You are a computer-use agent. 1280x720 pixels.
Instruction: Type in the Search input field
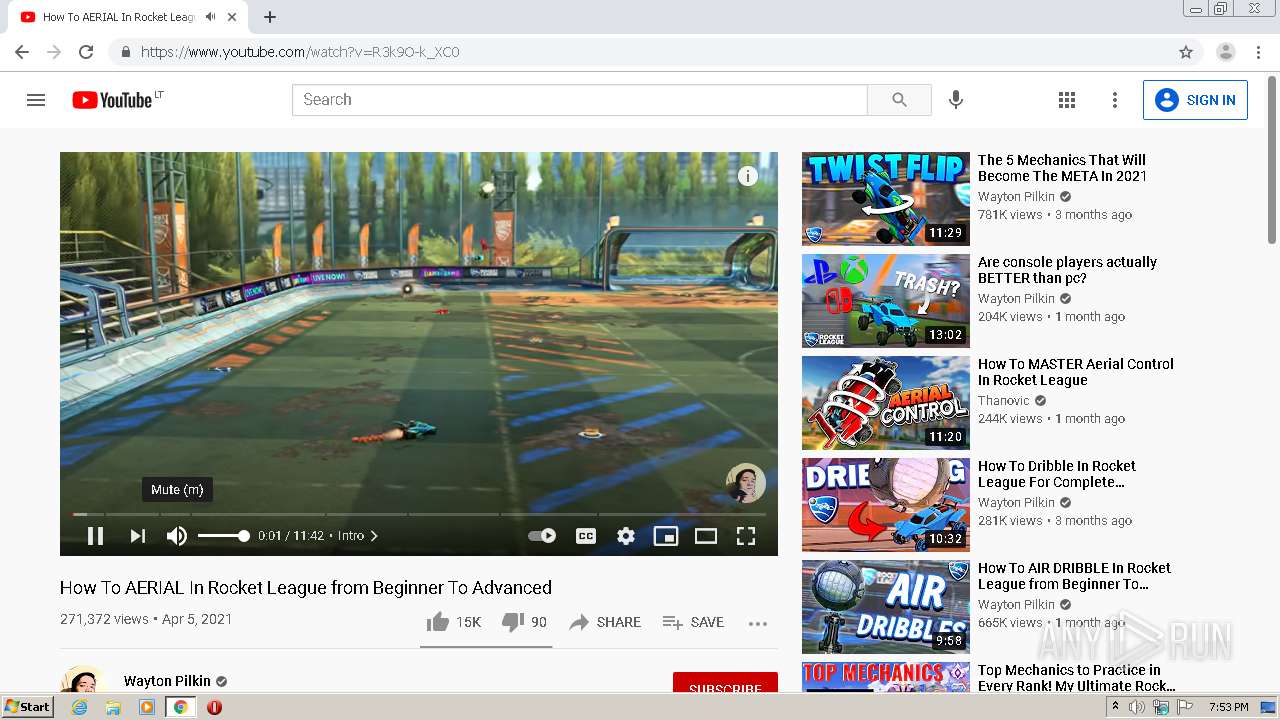580,100
